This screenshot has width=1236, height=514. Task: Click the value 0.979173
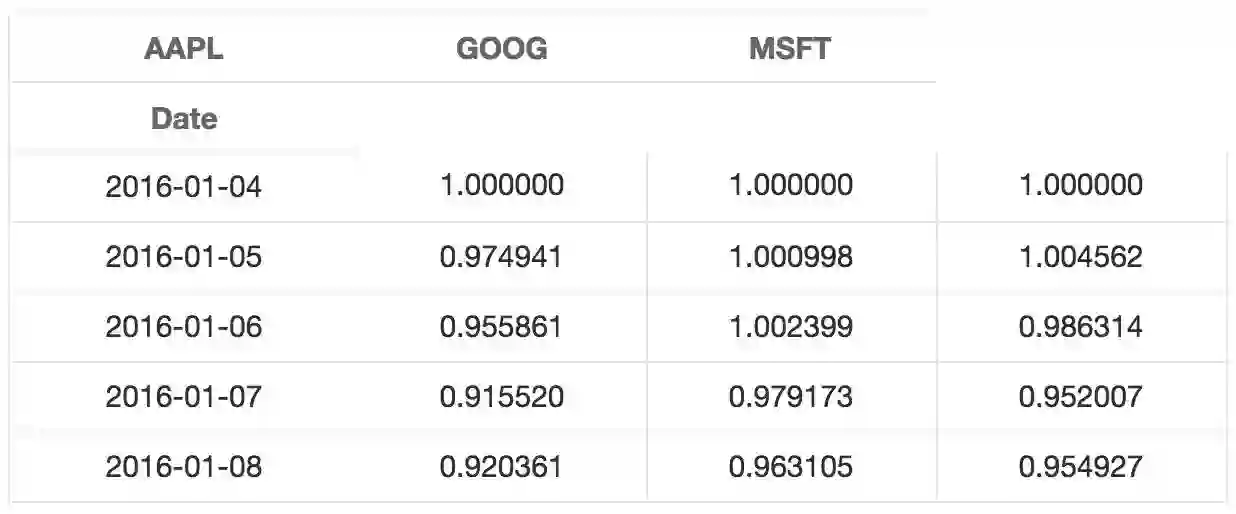tap(790, 397)
